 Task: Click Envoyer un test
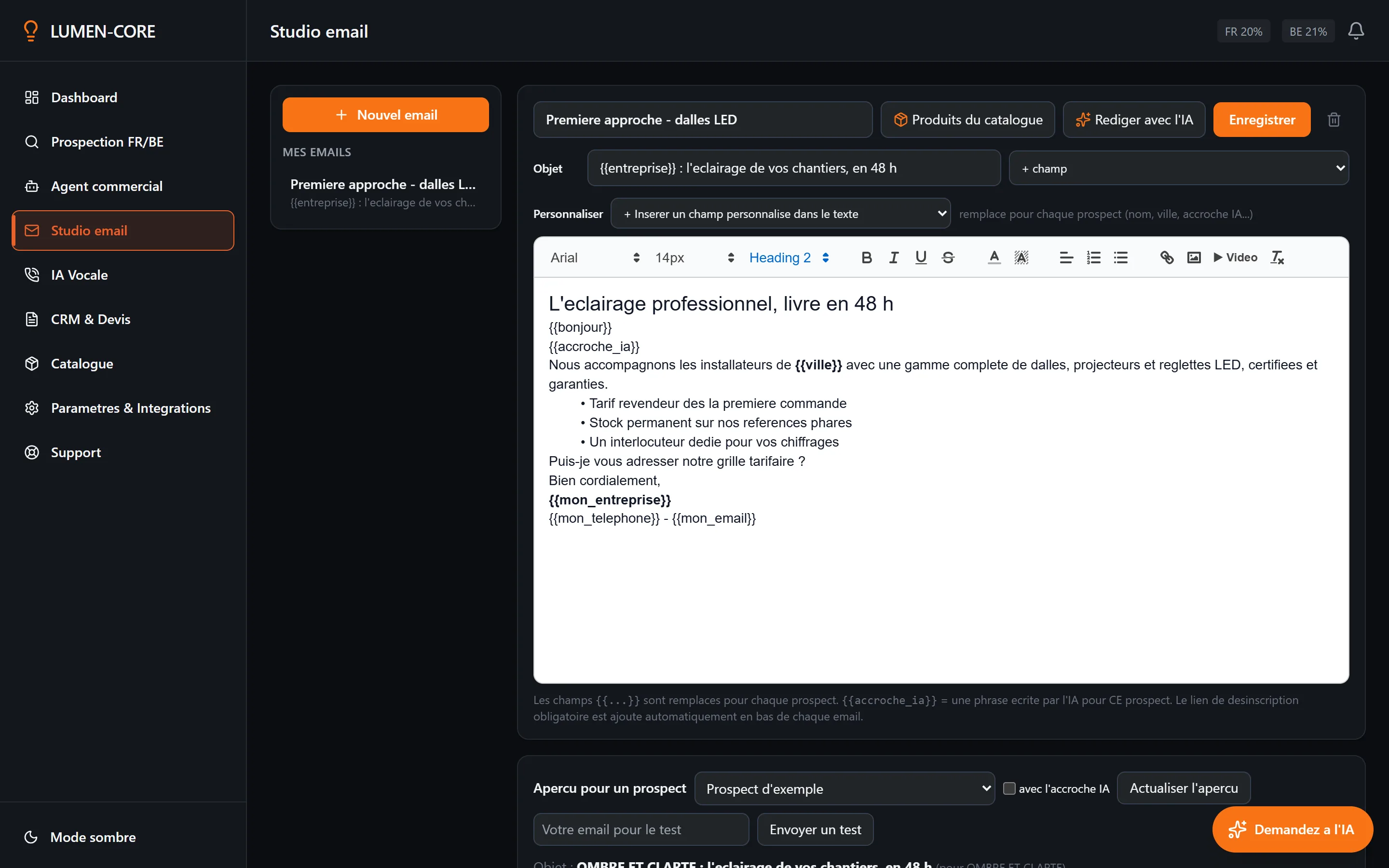[815, 829]
